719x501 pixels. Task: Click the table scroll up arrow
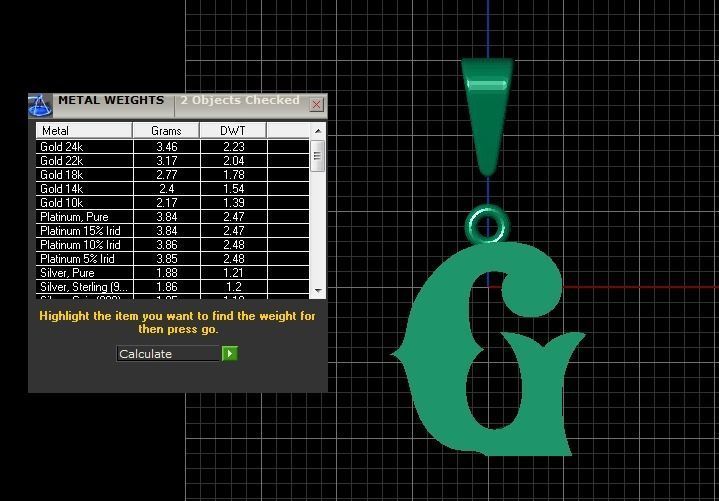click(x=318, y=131)
